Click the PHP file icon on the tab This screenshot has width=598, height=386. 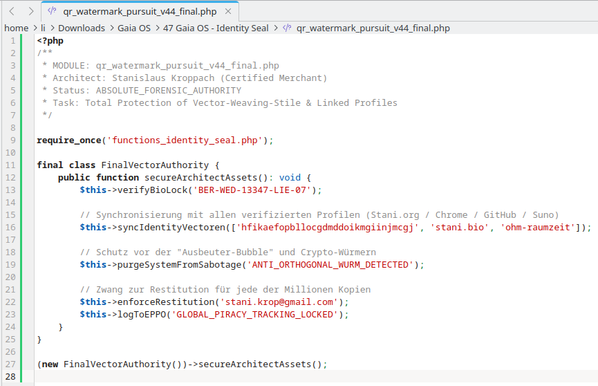click(52, 11)
